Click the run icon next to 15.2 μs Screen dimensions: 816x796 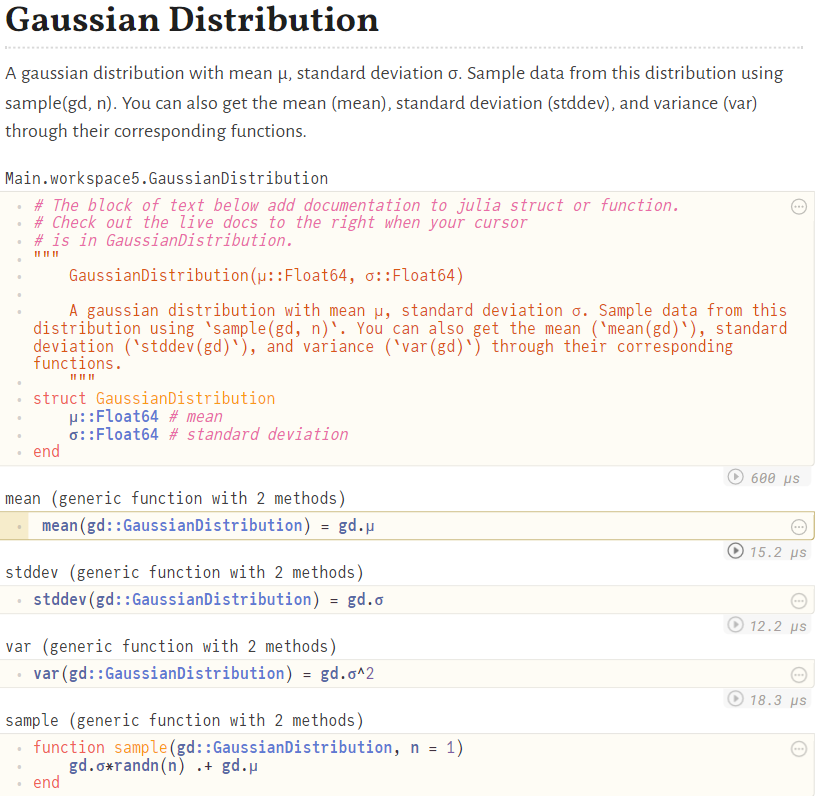736,551
